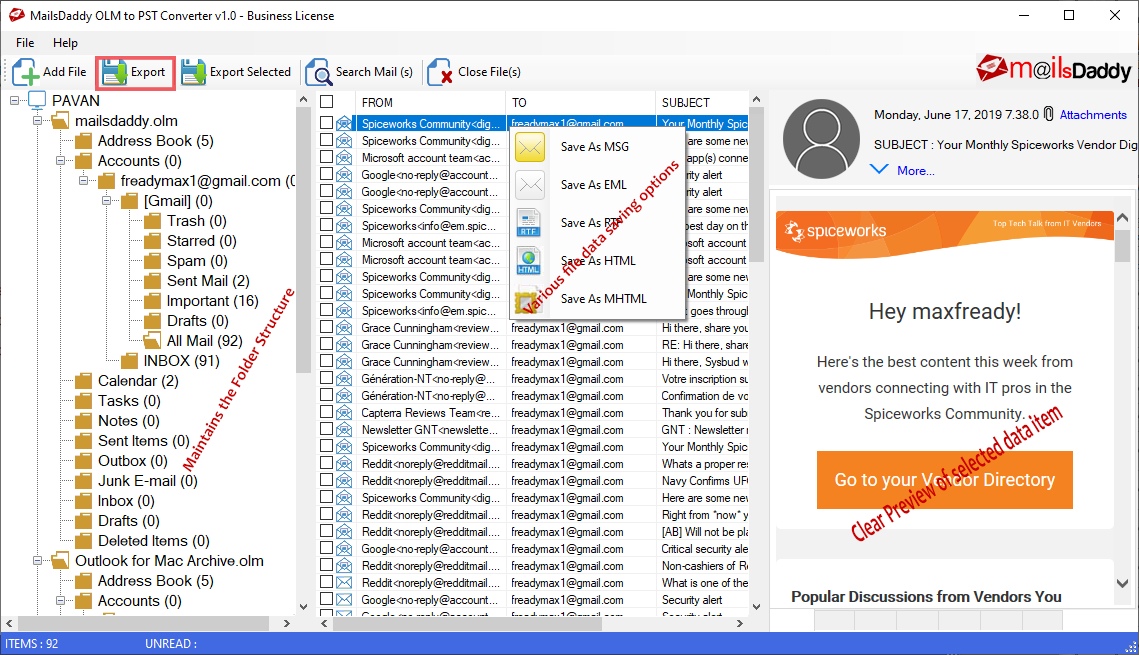
Task: Check the 'Non-cashiers' Reddit email checkbox
Action: tap(327, 565)
